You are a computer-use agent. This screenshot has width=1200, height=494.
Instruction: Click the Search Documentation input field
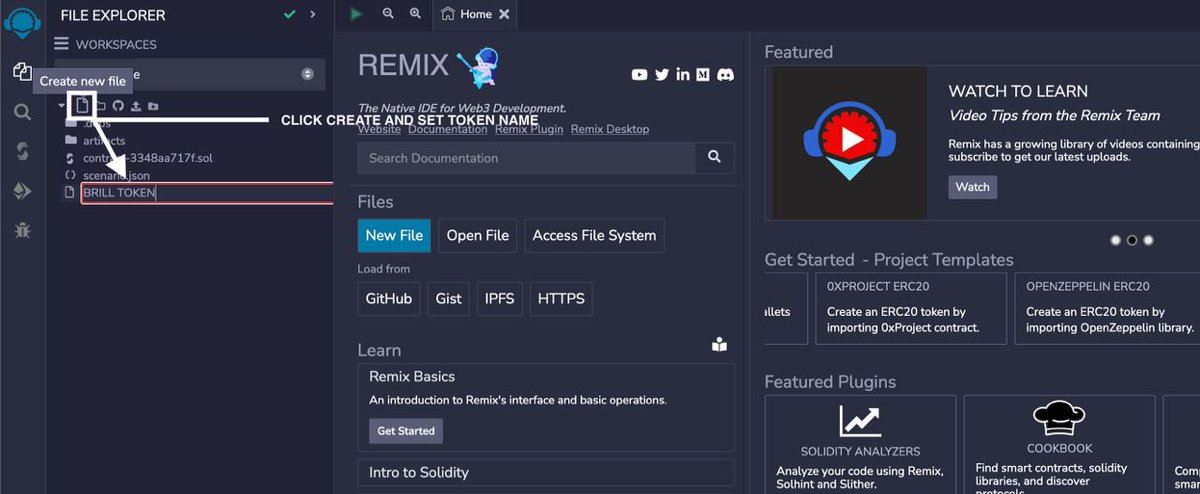click(526, 158)
